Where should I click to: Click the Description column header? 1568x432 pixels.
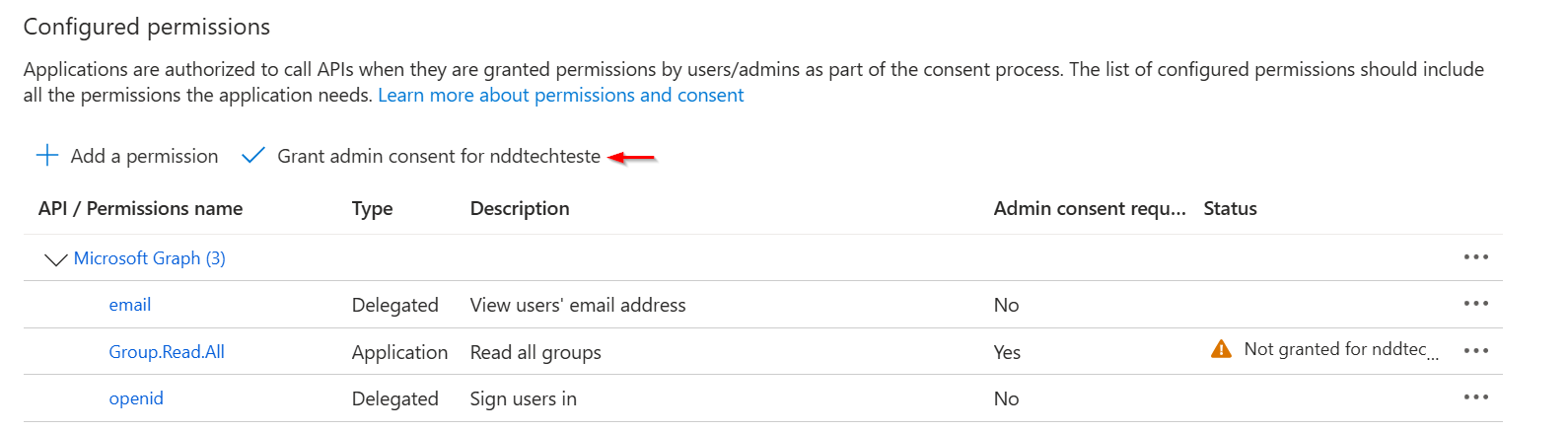coord(520,208)
